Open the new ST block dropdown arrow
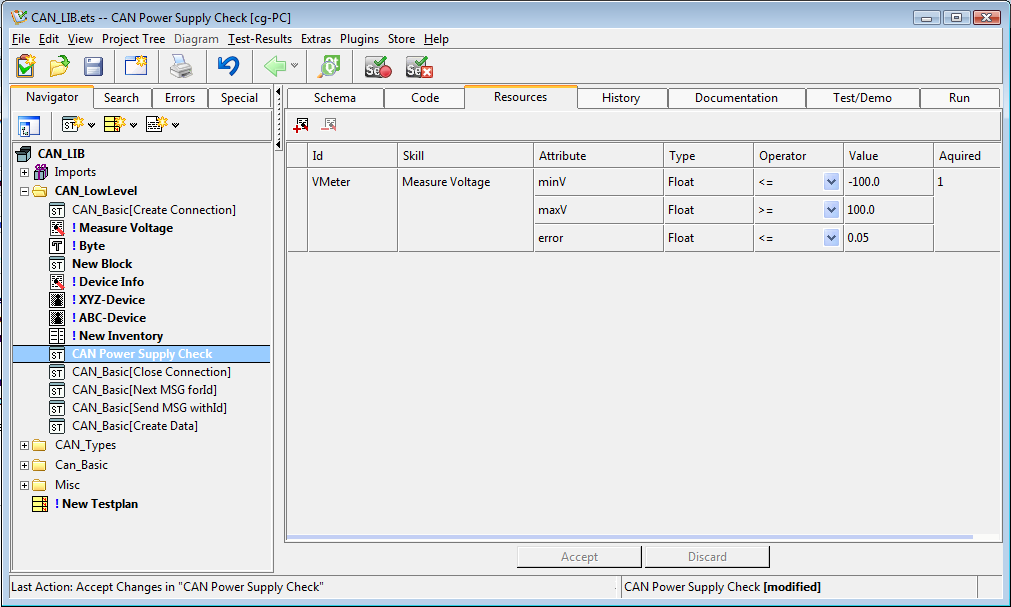1011x607 pixels. click(91, 125)
